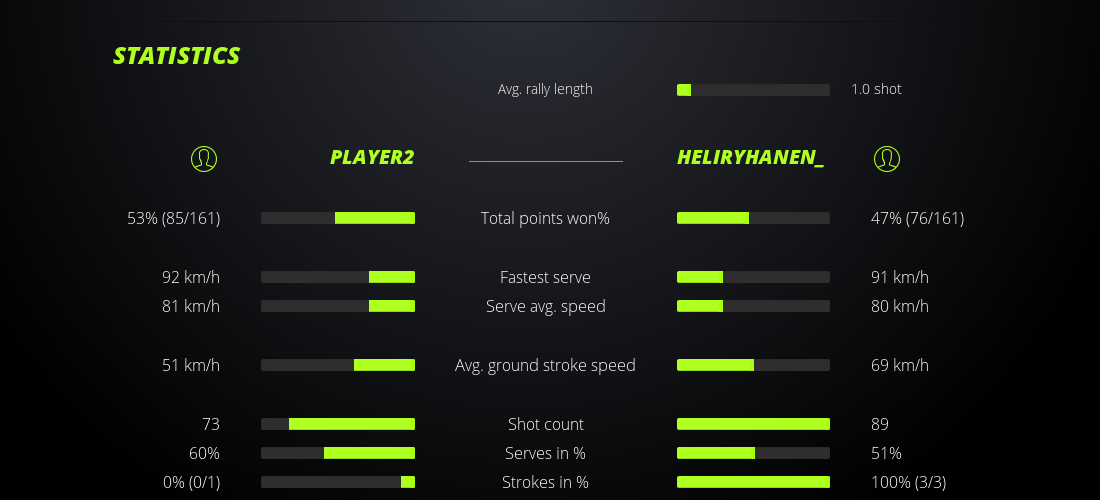
Task: Click the 53% (85/161) points value
Action: tap(174, 218)
